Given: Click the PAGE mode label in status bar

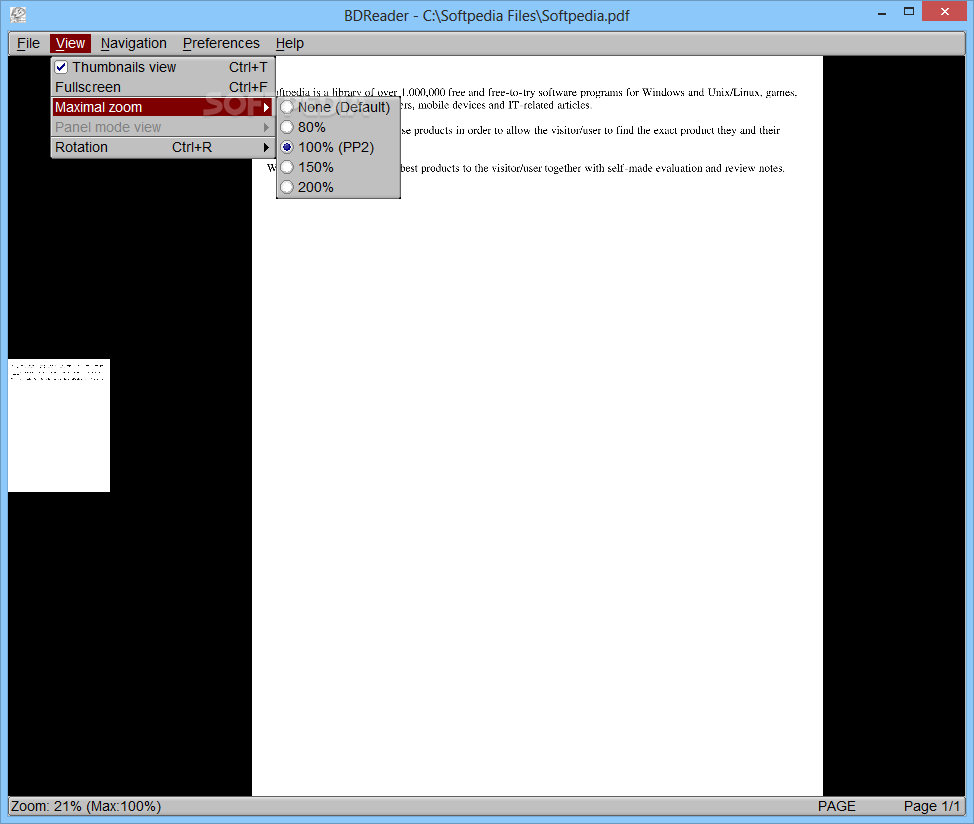Looking at the screenshot, I should (x=836, y=806).
